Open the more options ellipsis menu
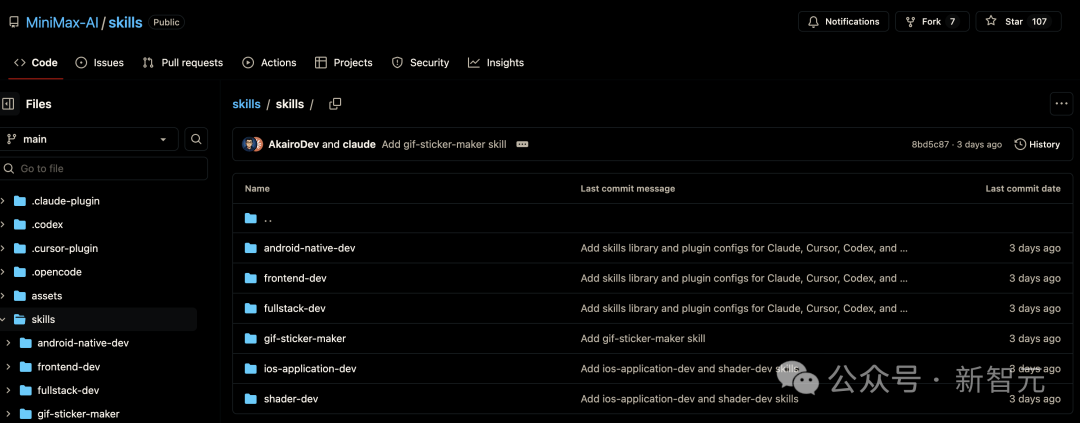This screenshot has height=423, width=1080. (x=1061, y=103)
